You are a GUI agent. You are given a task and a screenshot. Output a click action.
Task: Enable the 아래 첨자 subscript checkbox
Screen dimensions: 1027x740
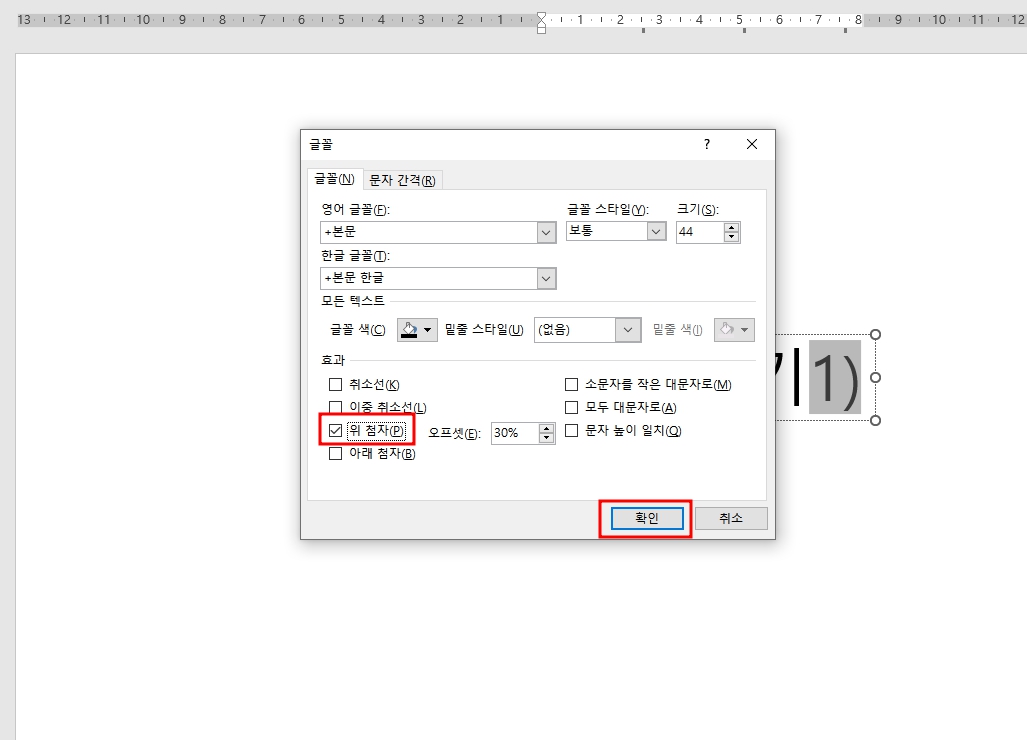335,453
